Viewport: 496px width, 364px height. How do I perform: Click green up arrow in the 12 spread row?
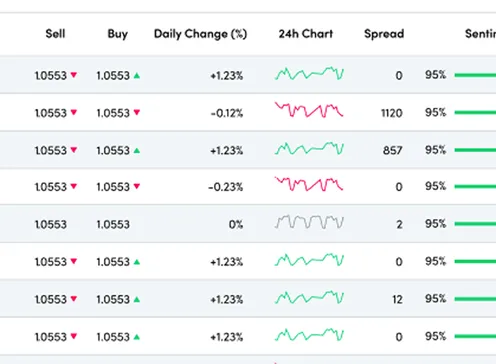(137, 299)
